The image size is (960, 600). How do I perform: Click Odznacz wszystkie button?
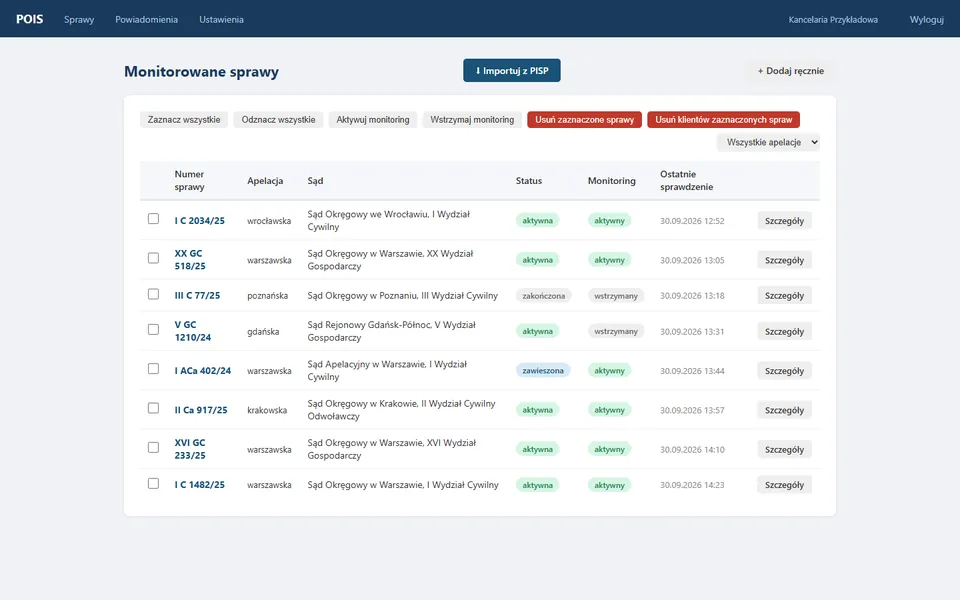pos(278,119)
